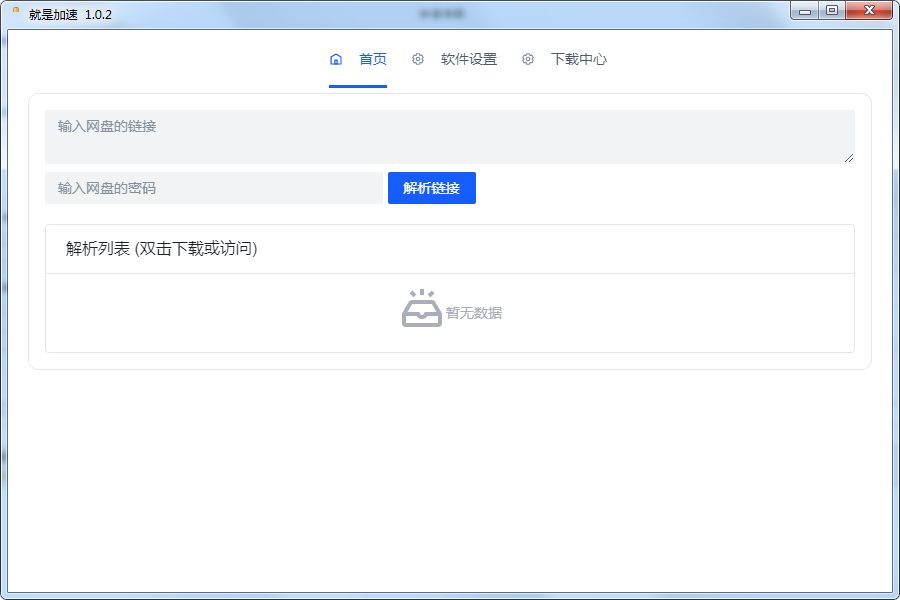Click the 就是加速 1.0.2 window title
Viewport: 900px width, 600px height.
pyautogui.click(x=70, y=14)
